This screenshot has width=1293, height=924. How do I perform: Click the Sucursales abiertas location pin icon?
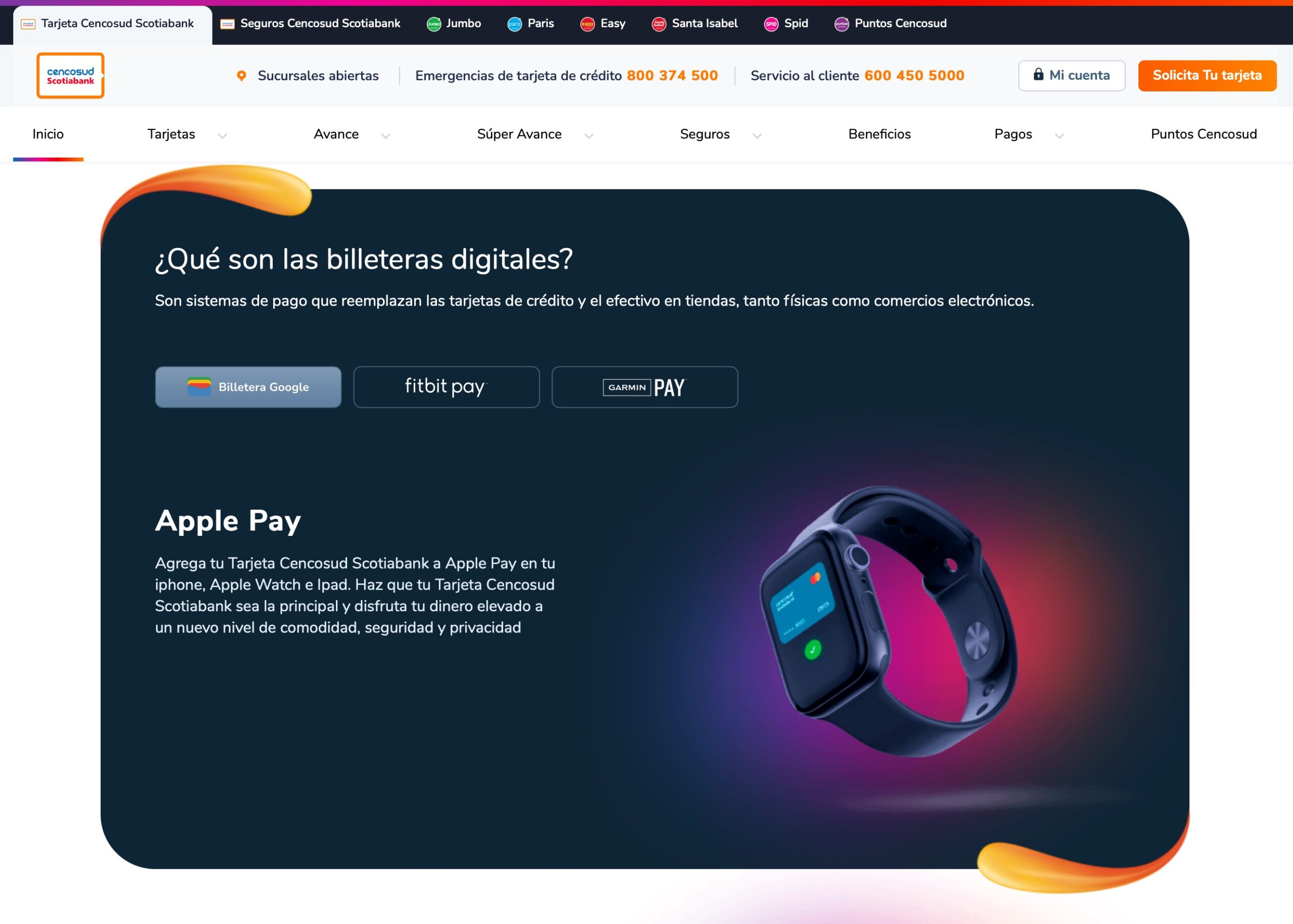[x=241, y=76]
